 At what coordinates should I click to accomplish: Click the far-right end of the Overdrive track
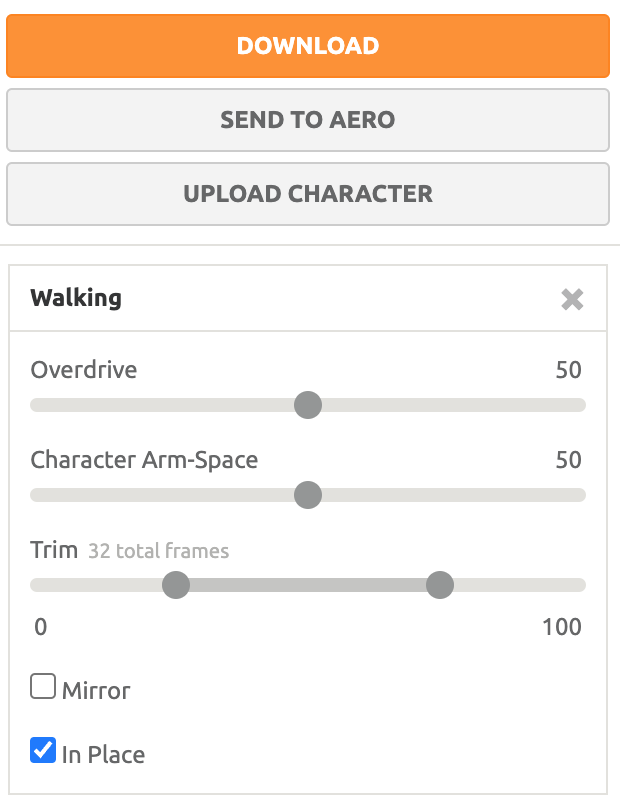tap(578, 405)
